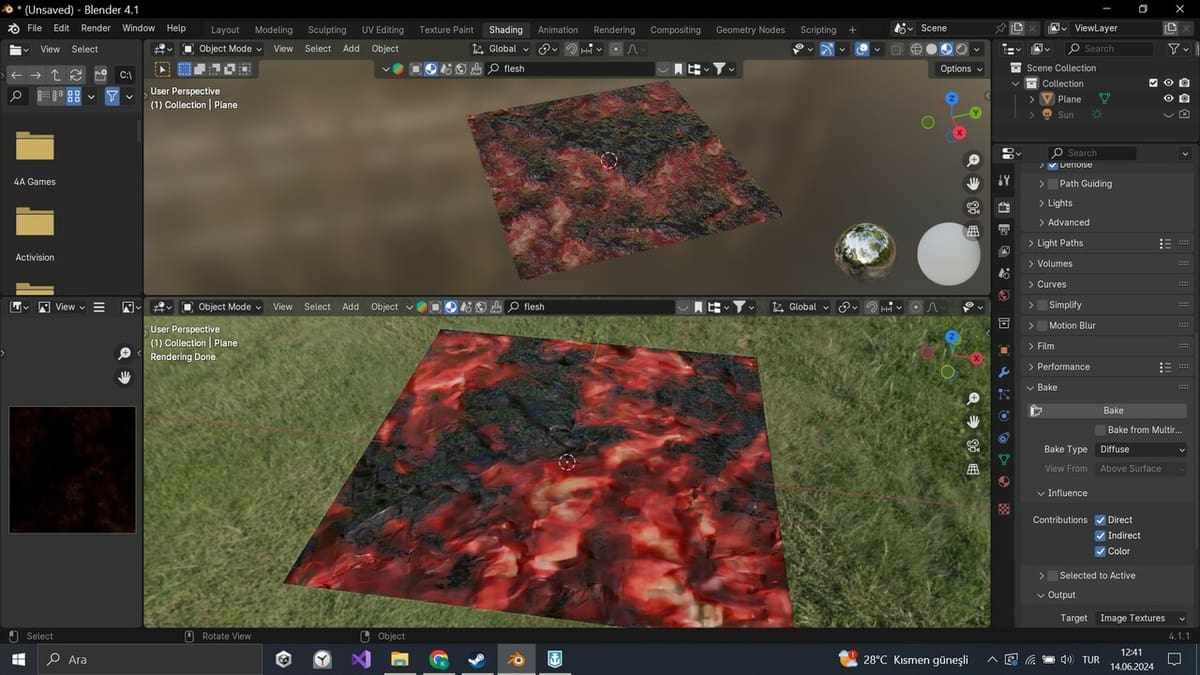Disable the Indirect contribution checkbox

pyautogui.click(x=1100, y=536)
